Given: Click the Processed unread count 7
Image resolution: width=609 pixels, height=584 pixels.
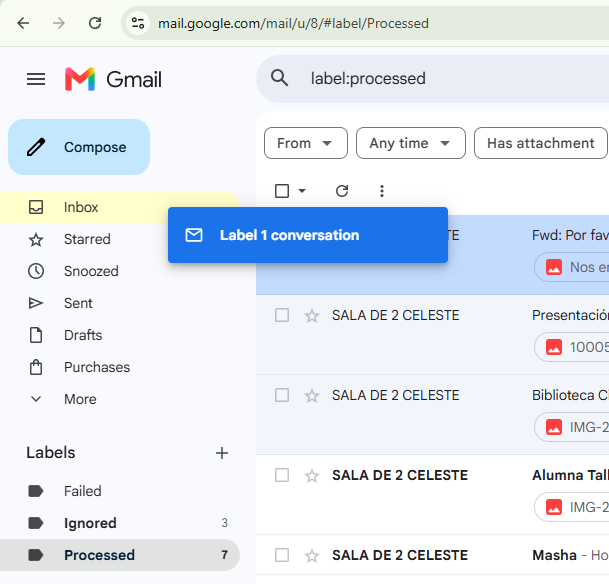Looking at the screenshot, I should 224,555.
